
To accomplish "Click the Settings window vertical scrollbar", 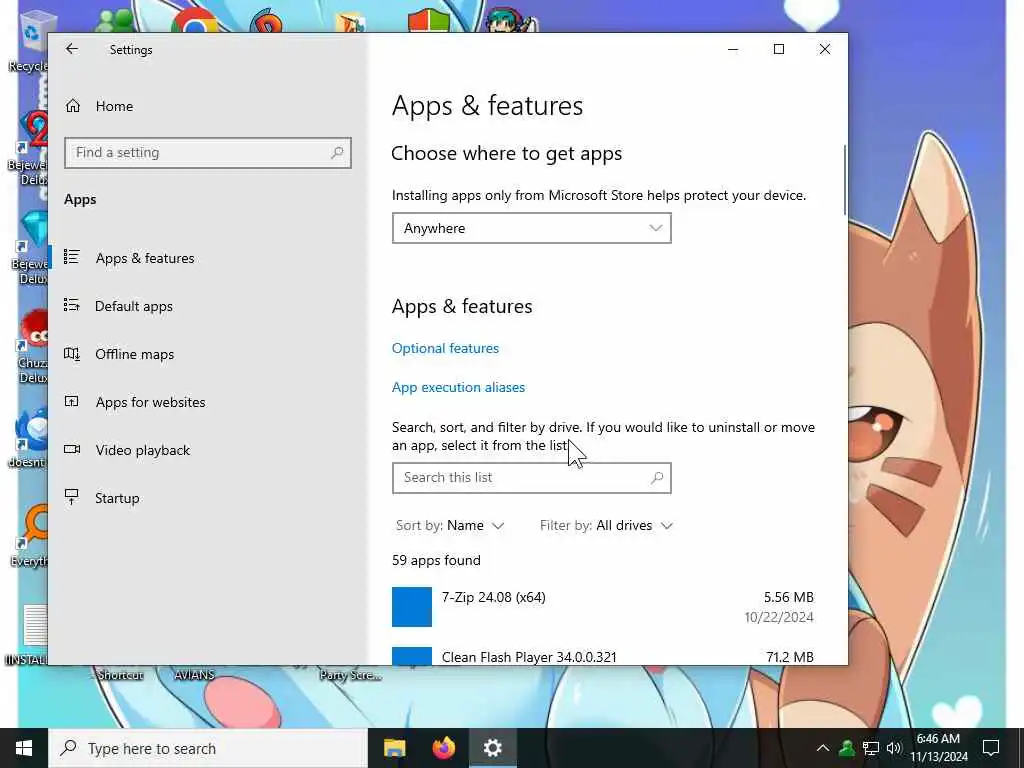I will pyautogui.click(x=844, y=181).
